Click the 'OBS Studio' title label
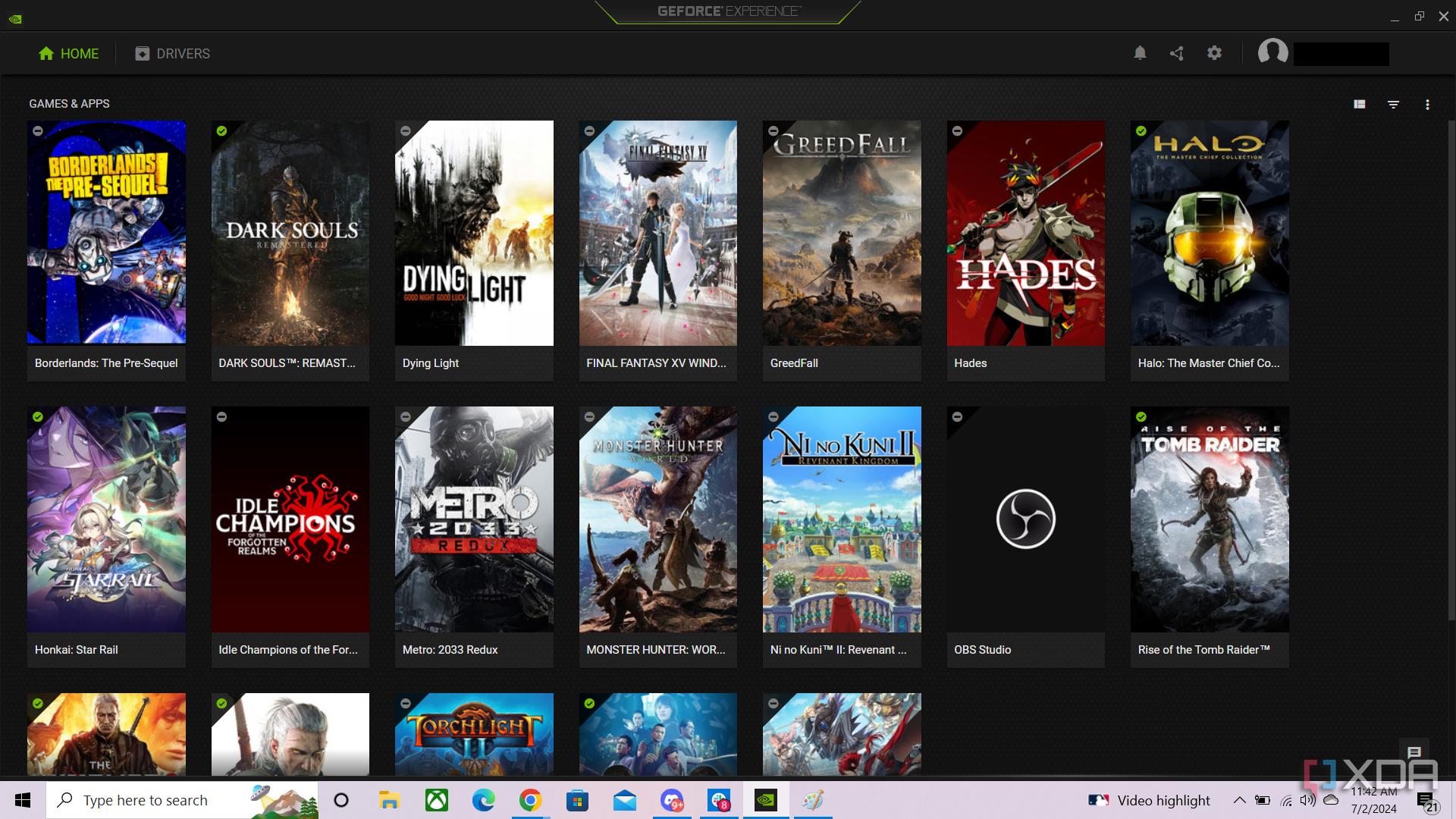Image resolution: width=1456 pixels, height=819 pixels. click(983, 650)
